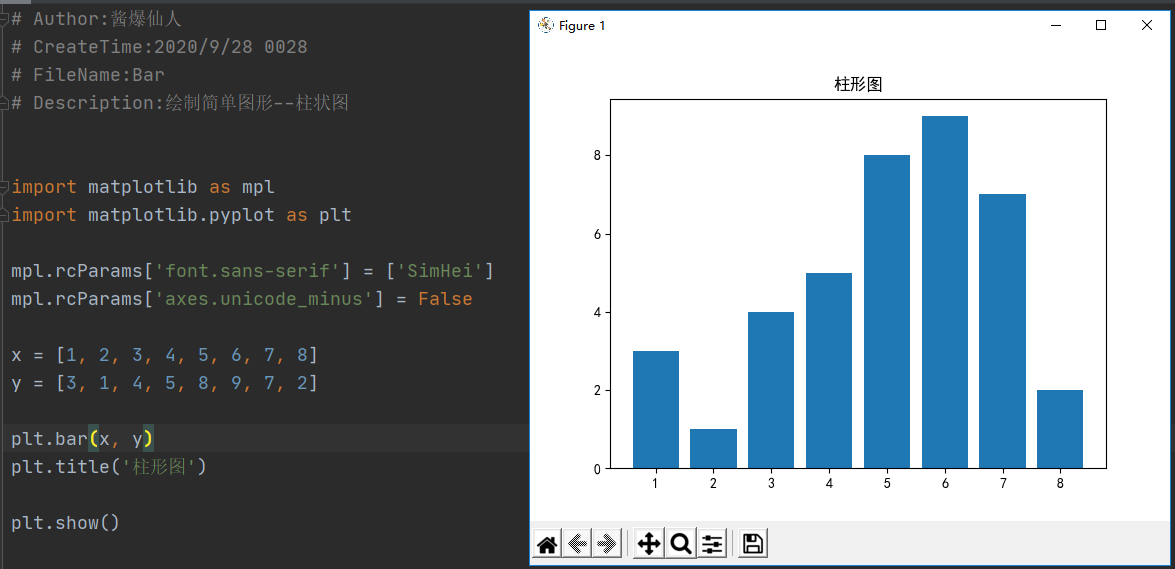Maximize the Figure 1 window

[x=1101, y=25]
